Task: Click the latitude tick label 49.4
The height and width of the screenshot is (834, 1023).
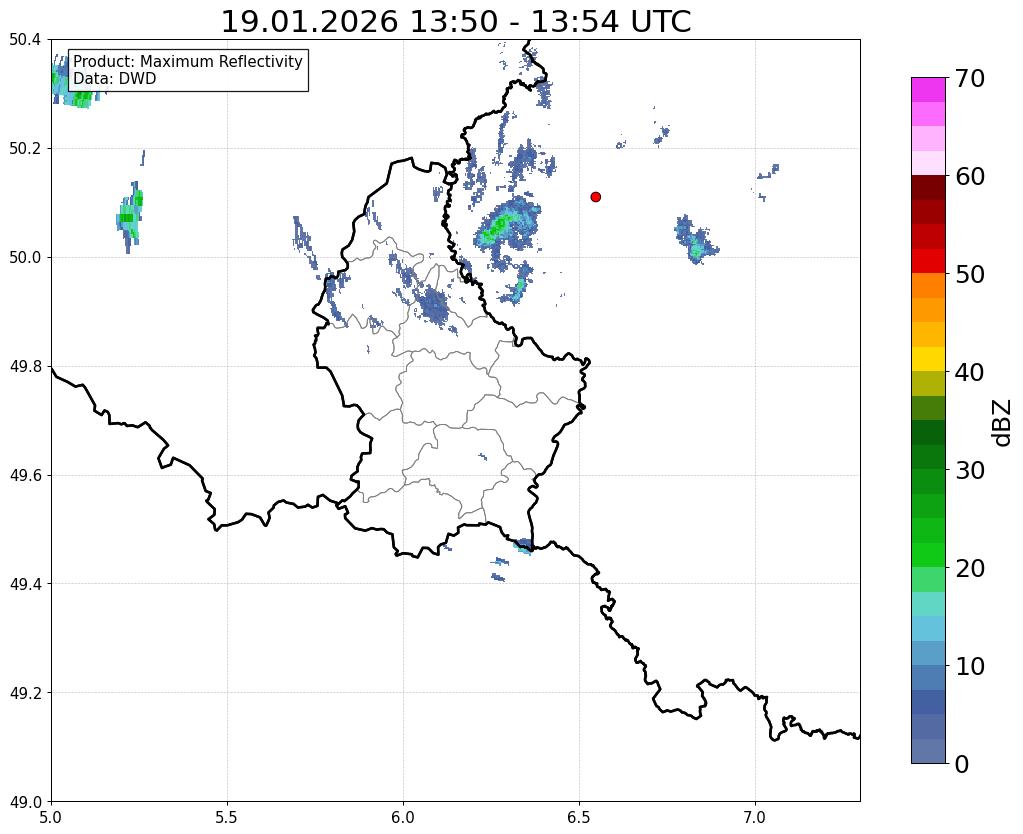Action: 25,584
